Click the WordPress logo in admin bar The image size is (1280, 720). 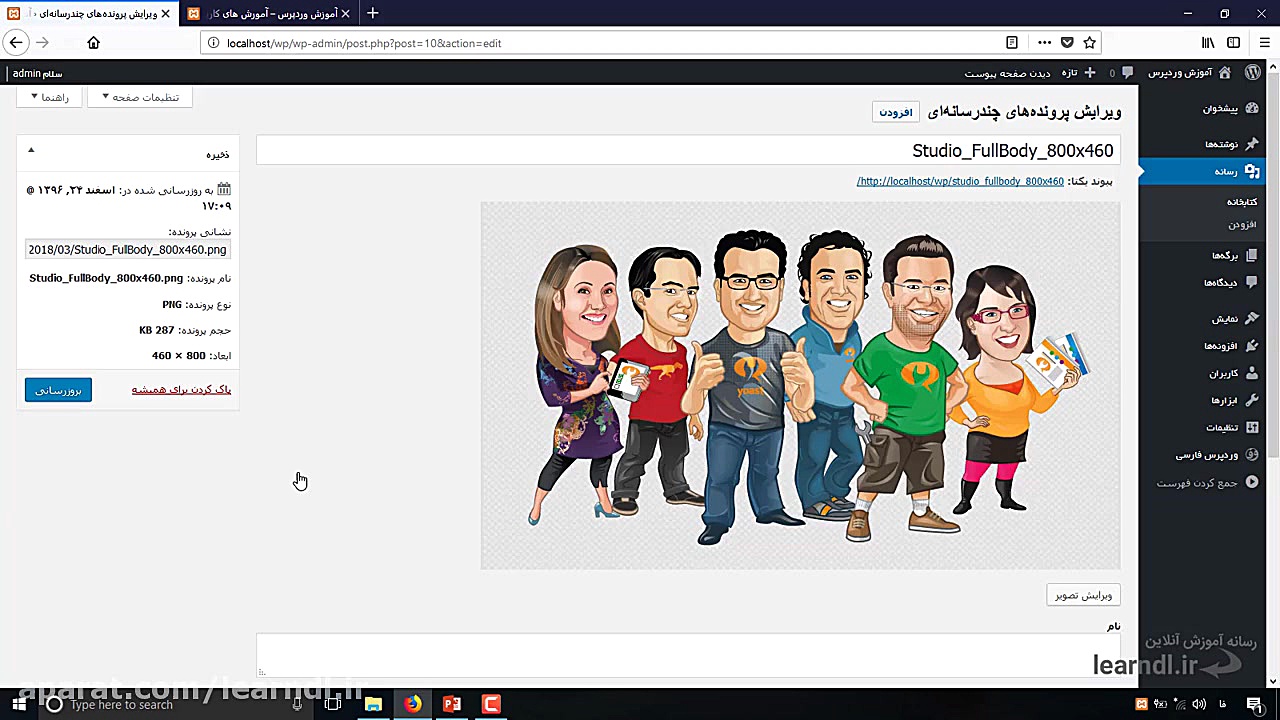coord(1253,73)
